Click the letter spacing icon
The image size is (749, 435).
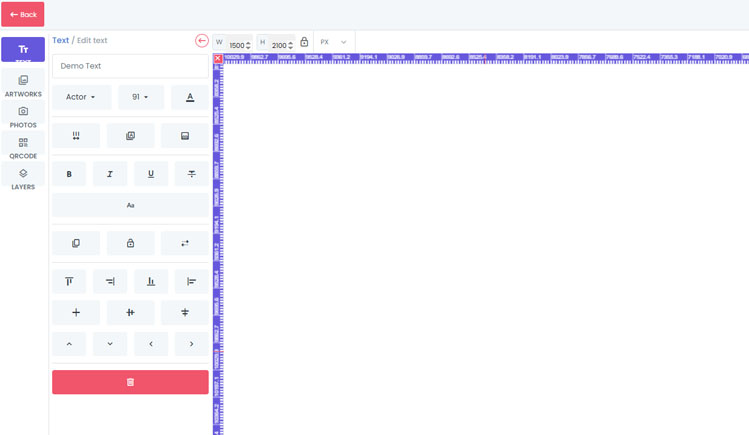pyautogui.click(x=76, y=136)
